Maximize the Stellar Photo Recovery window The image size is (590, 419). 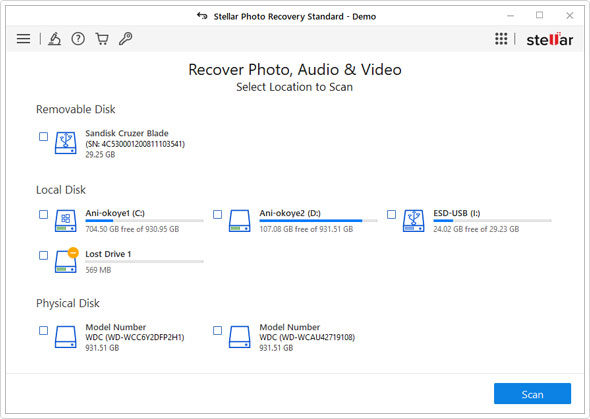(x=540, y=15)
